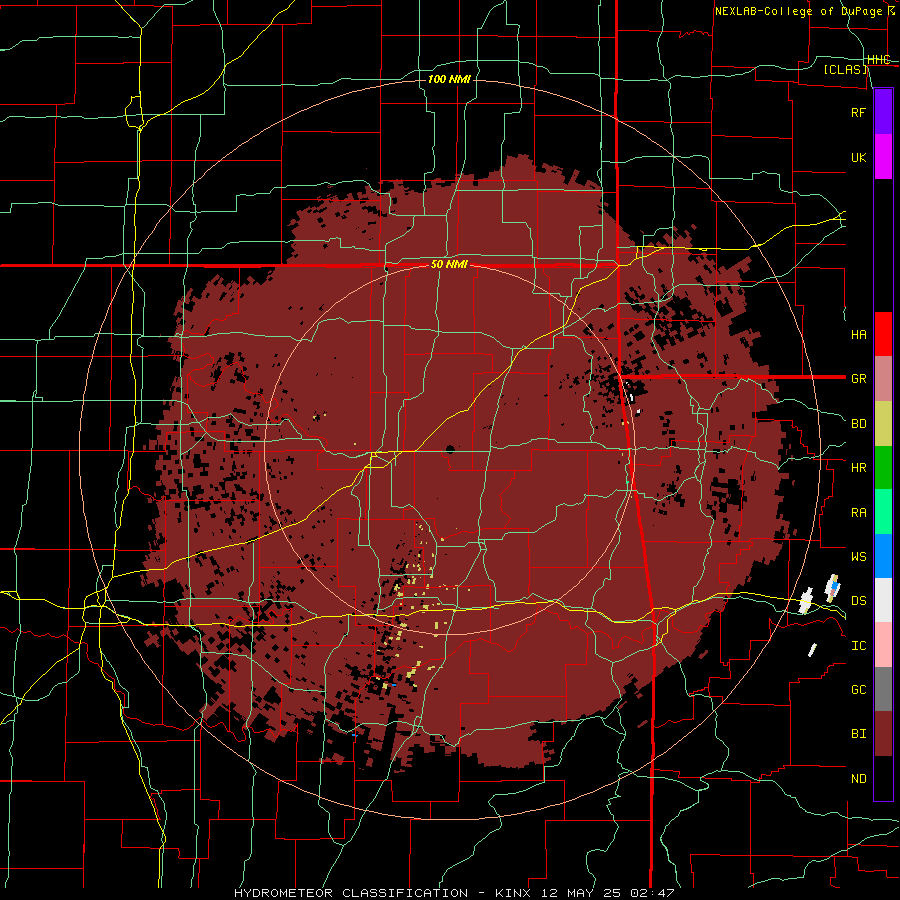
Task: Click the HA legend label
Action: (858, 334)
